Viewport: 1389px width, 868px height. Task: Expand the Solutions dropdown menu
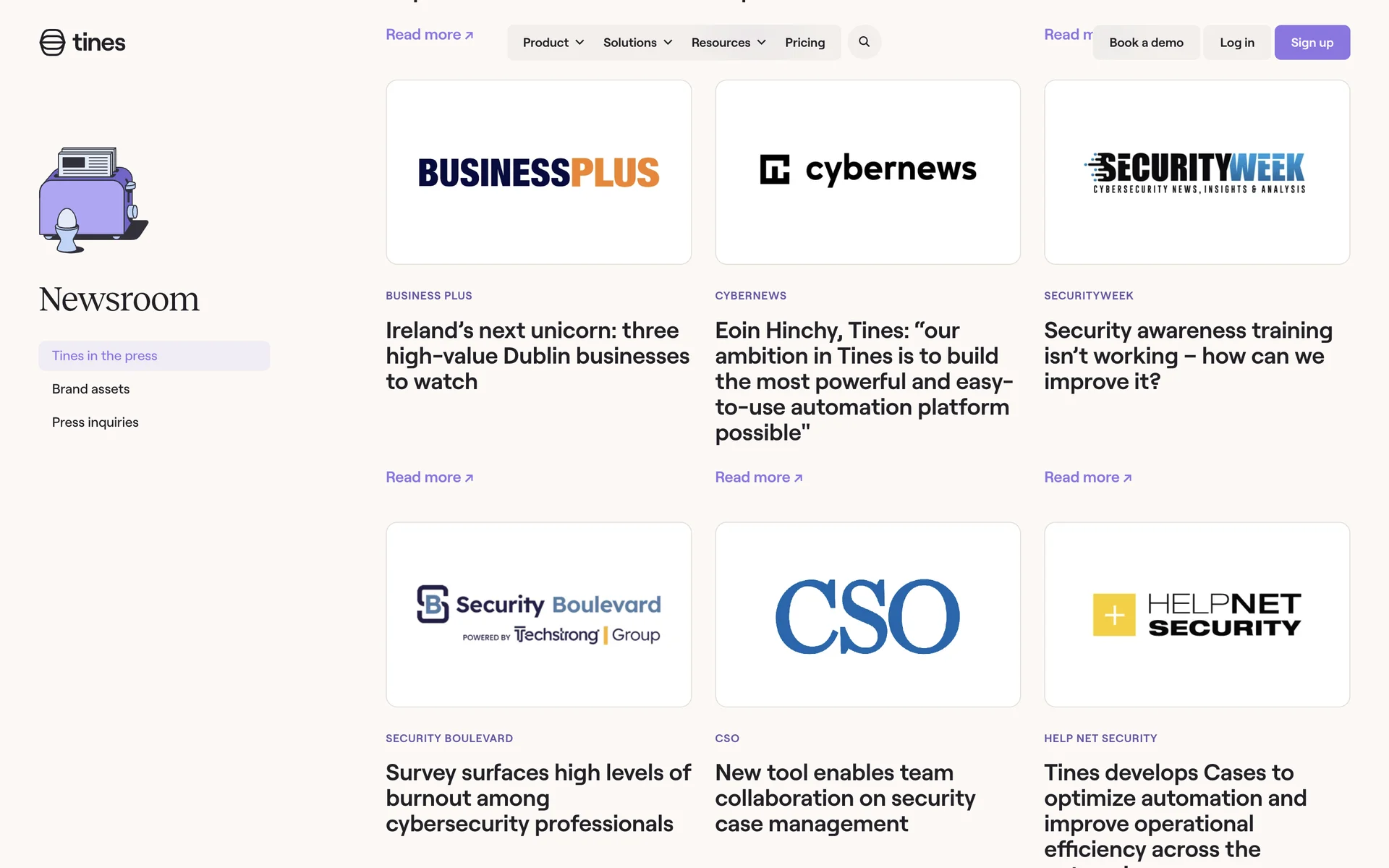tap(637, 43)
